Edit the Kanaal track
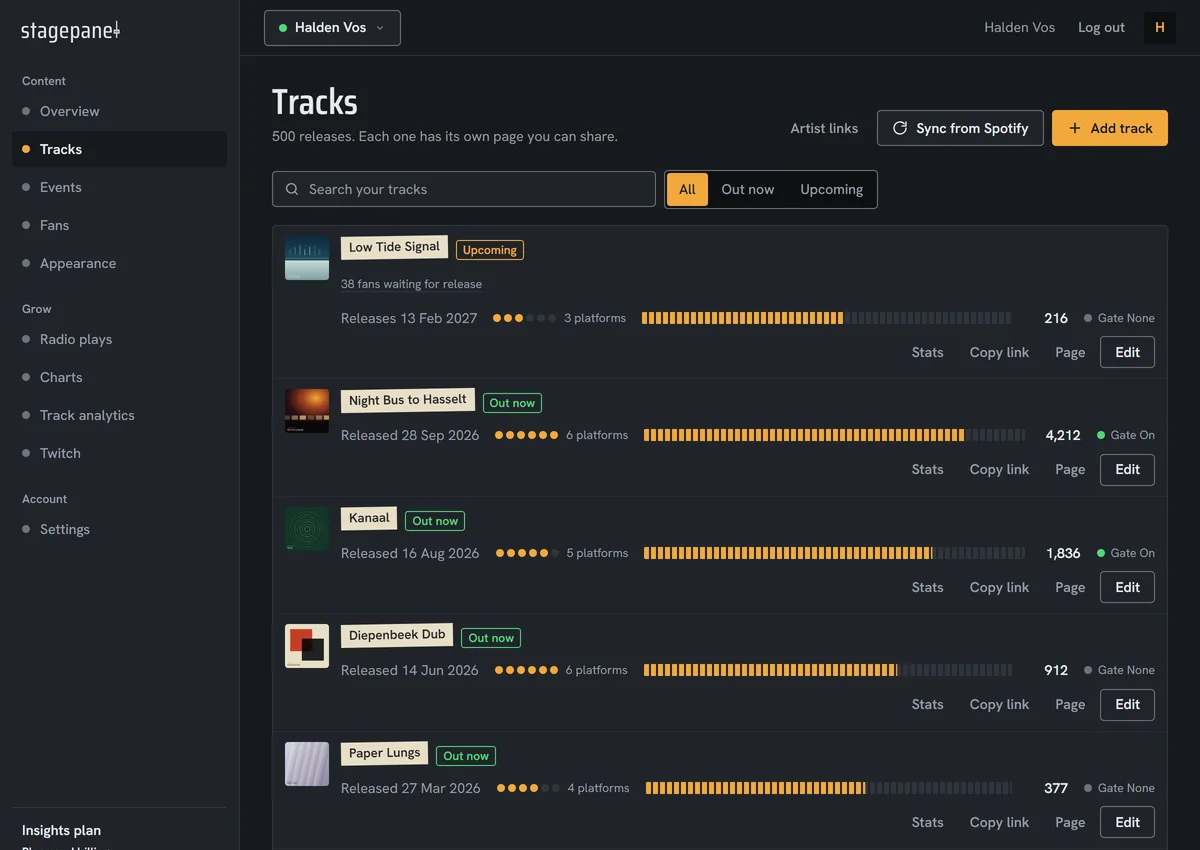 [x=1127, y=587]
